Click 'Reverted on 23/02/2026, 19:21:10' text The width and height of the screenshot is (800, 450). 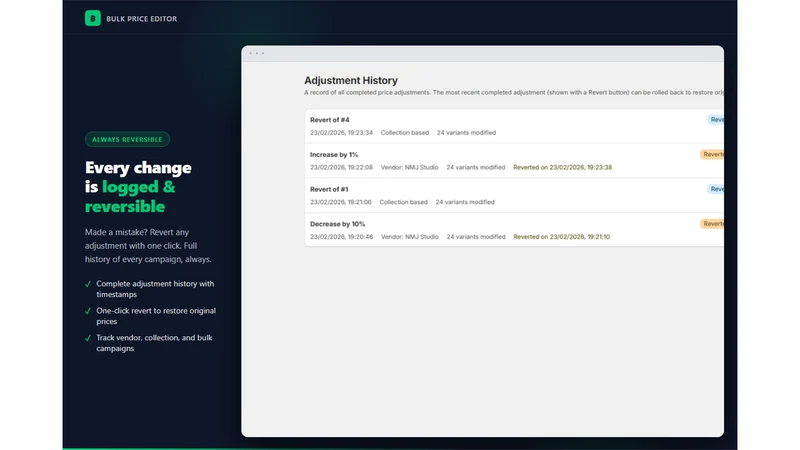pyautogui.click(x=561, y=237)
